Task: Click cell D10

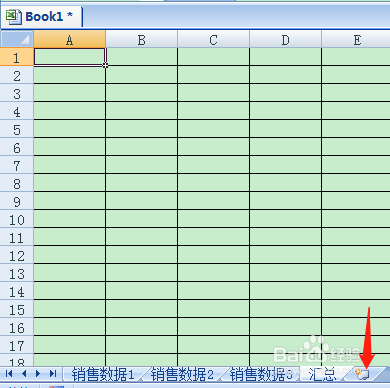Action: coord(285,219)
